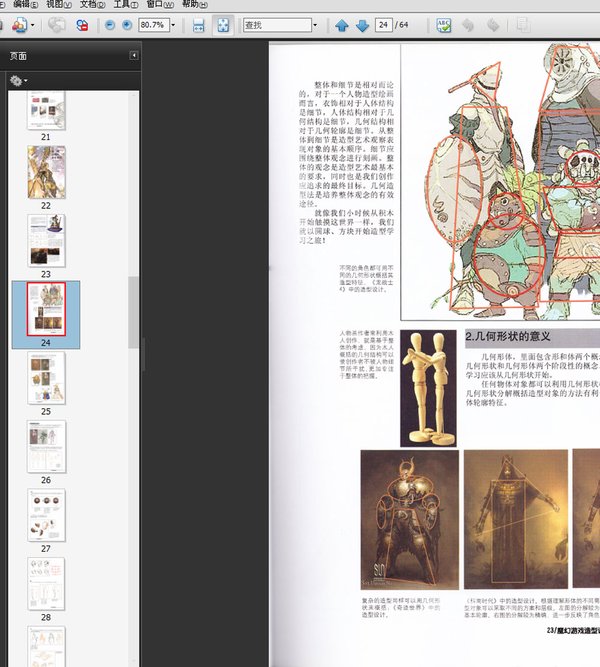Click the greyed document icon at toolbar end
This screenshot has height=667, width=600.
(x=523, y=25)
